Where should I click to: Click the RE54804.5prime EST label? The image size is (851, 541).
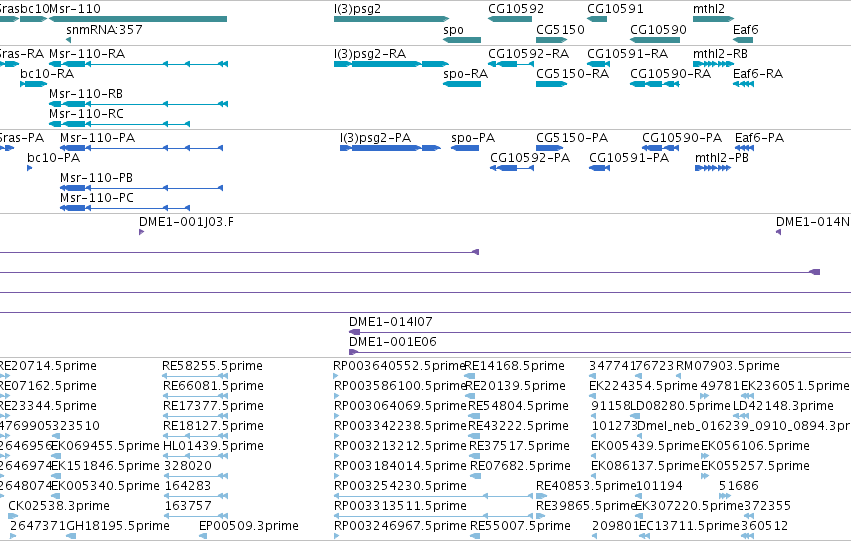[518, 406]
